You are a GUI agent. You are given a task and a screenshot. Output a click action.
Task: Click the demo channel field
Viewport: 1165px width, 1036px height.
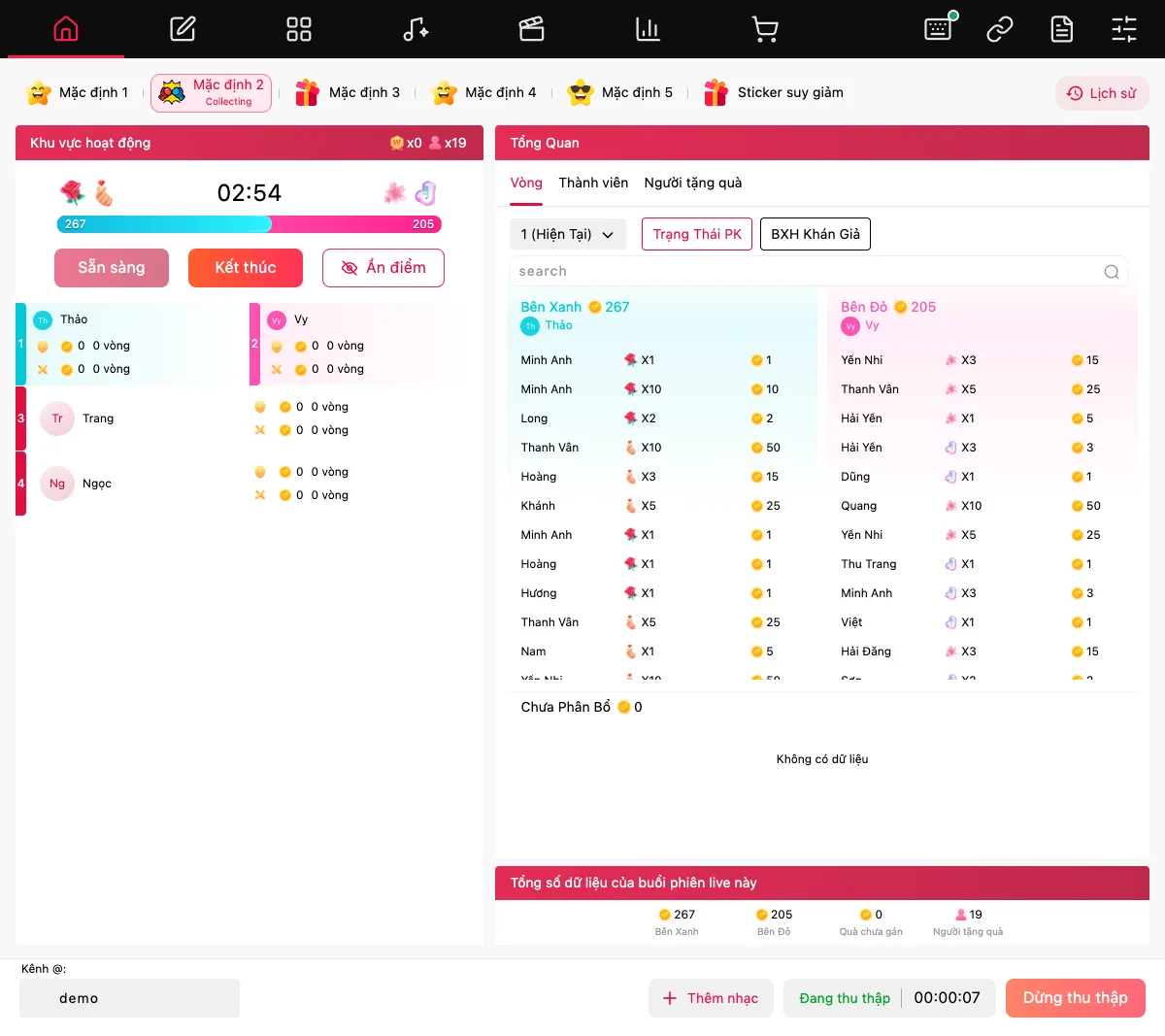tap(129, 998)
